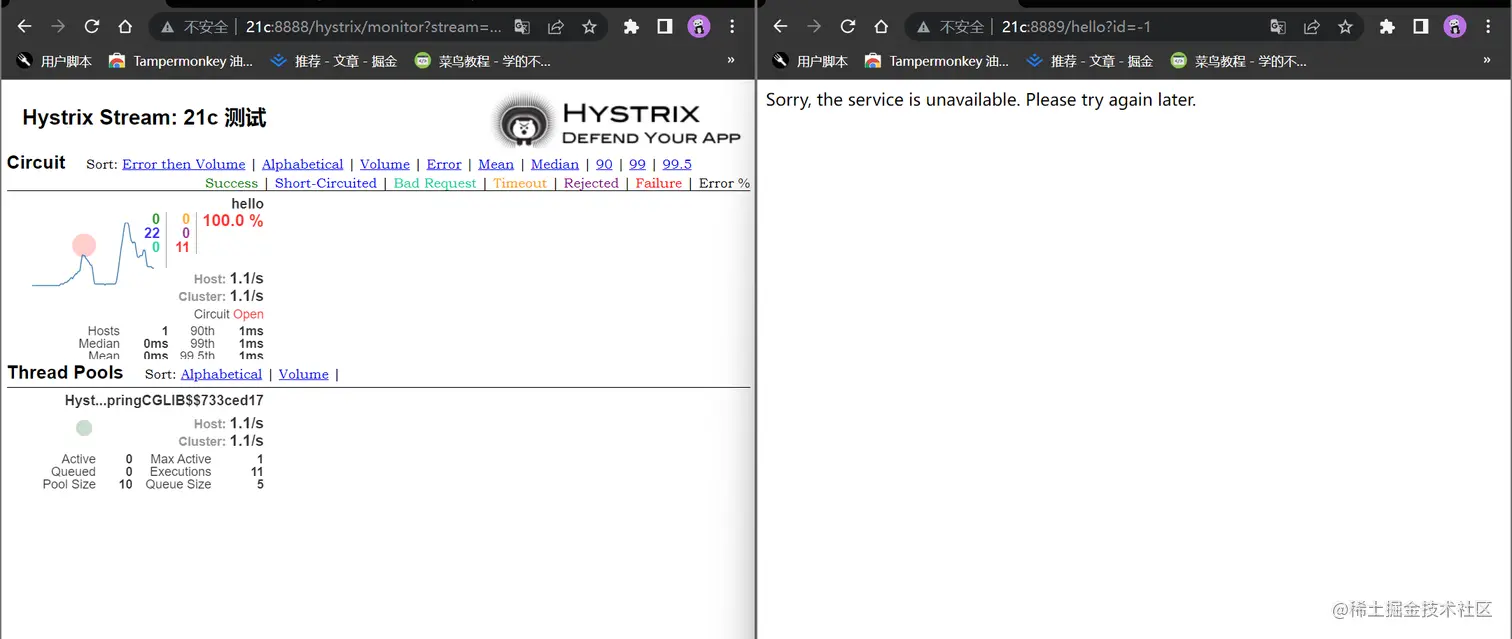Click the hello circuit traffic graph
This screenshot has width=1512, height=639.
click(x=93, y=254)
